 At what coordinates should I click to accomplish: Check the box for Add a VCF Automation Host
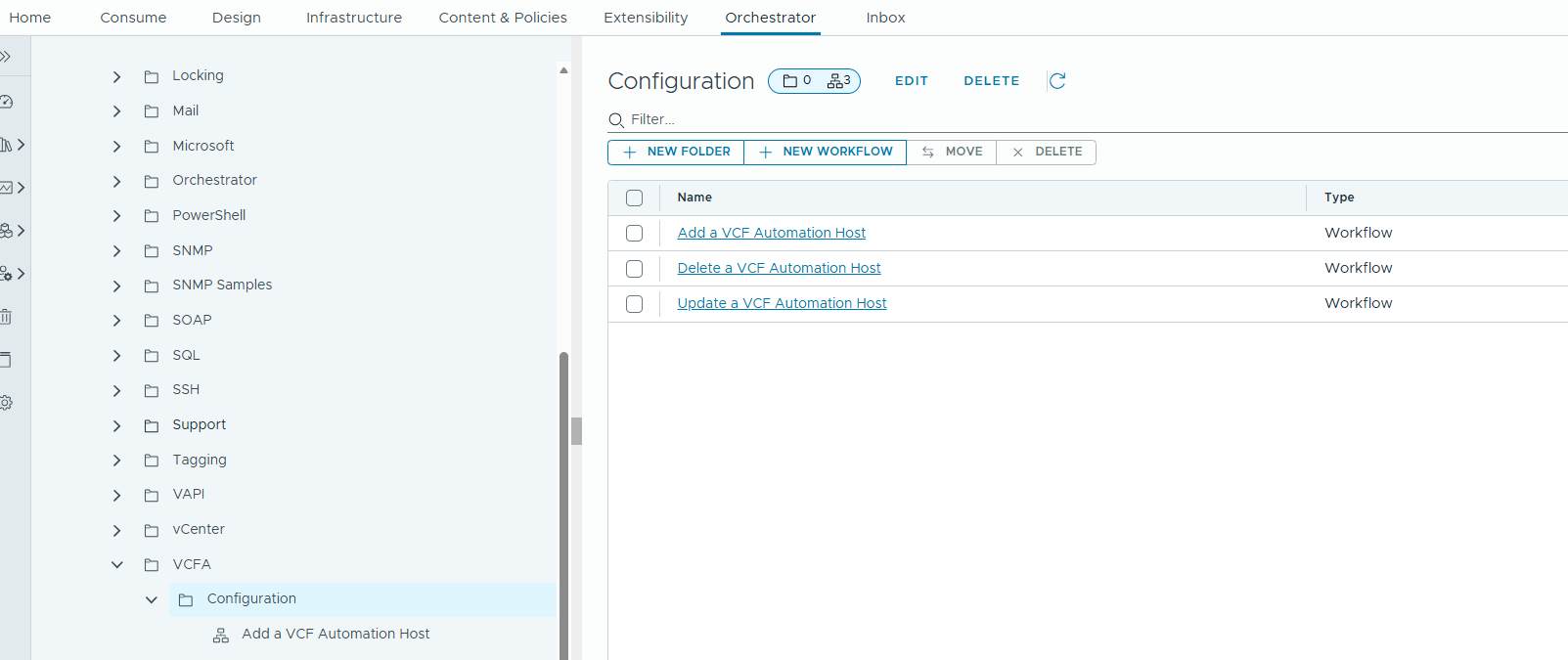pyautogui.click(x=635, y=234)
